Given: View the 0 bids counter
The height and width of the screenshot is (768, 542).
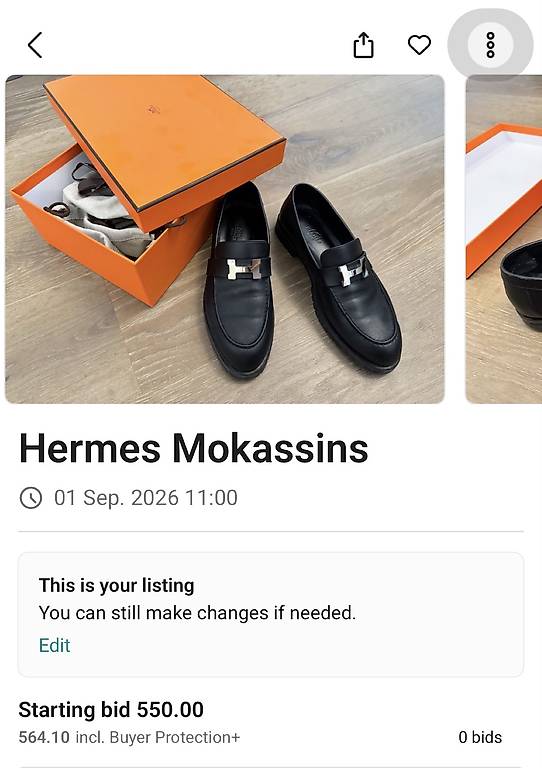Looking at the screenshot, I should [480, 737].
